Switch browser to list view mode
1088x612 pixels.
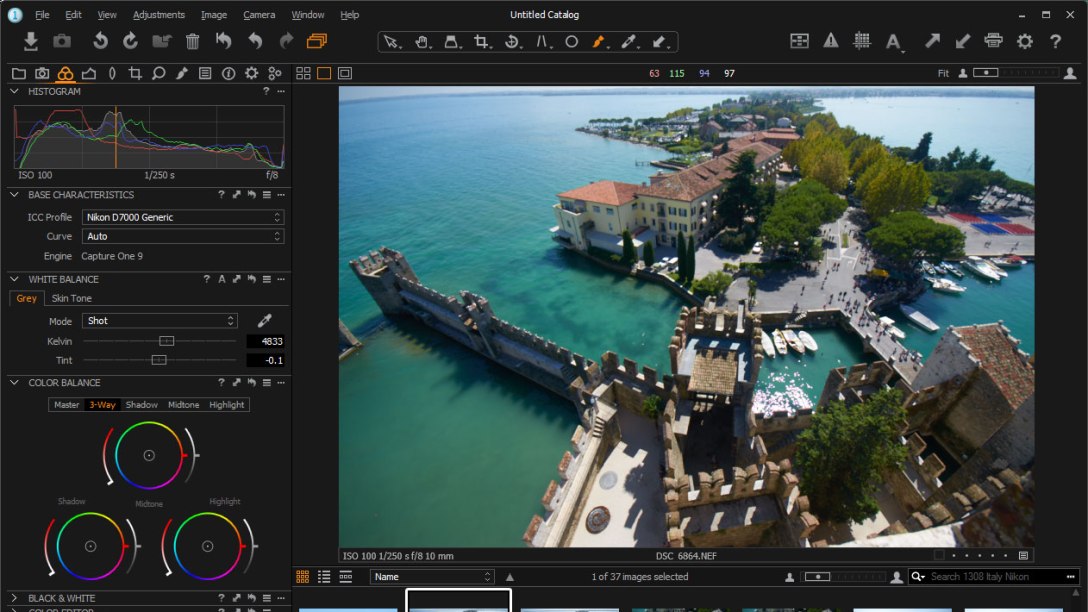pos(324,577)
